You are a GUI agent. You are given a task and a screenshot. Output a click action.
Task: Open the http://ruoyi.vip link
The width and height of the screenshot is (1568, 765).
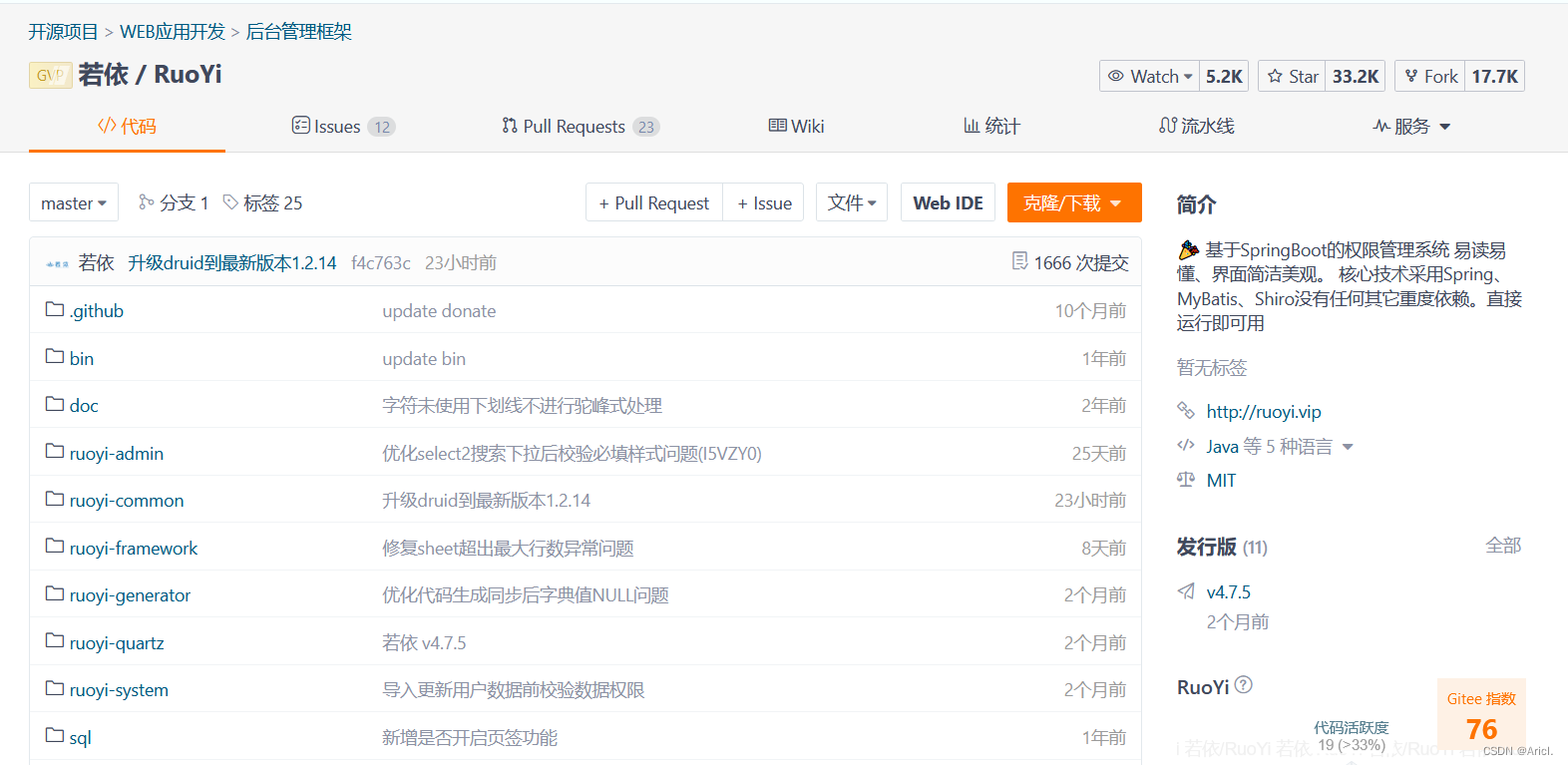[x=1264, y=411]
